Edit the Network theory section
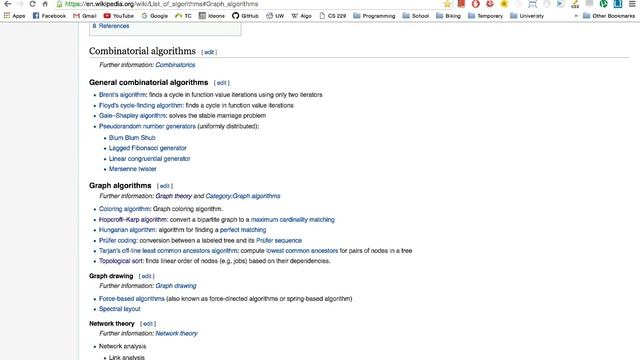 (x=148, y=324)
